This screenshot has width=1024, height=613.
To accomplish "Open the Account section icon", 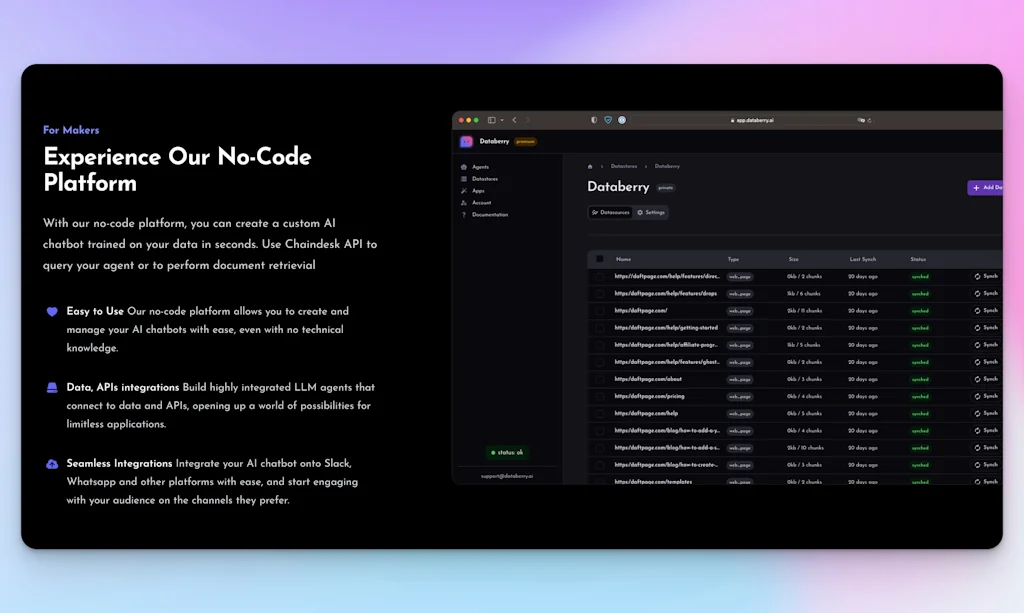I will (x=464, y=203).
